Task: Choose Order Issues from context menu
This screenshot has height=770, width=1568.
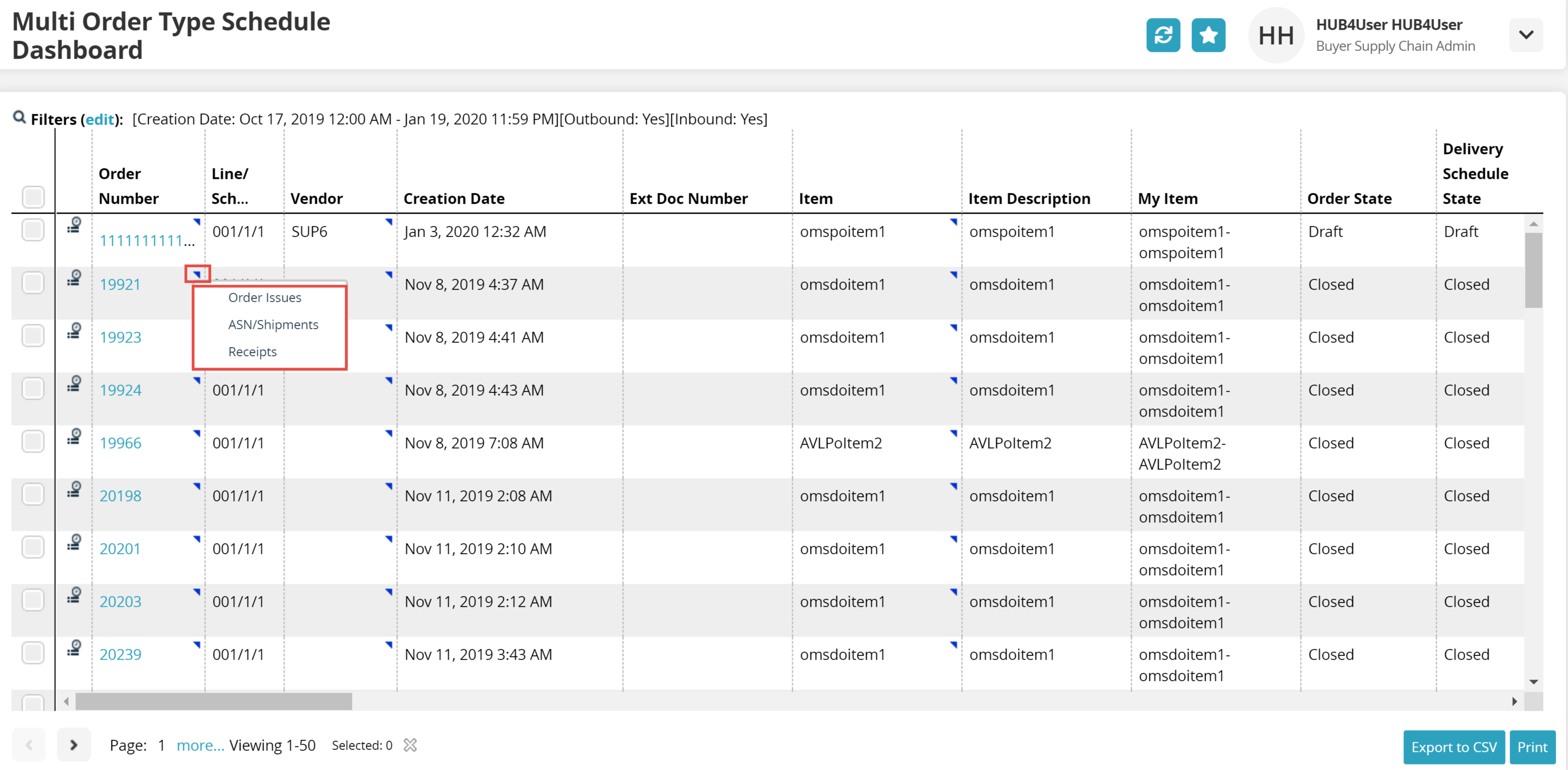Action: click(265, 298)
